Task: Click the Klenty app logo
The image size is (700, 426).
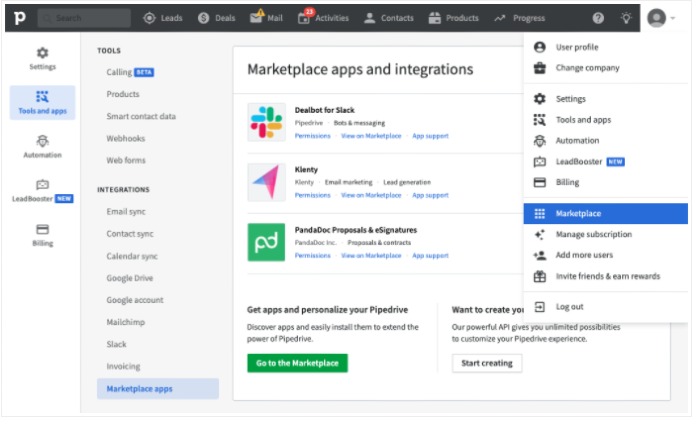Action: [x=267, y=182]
